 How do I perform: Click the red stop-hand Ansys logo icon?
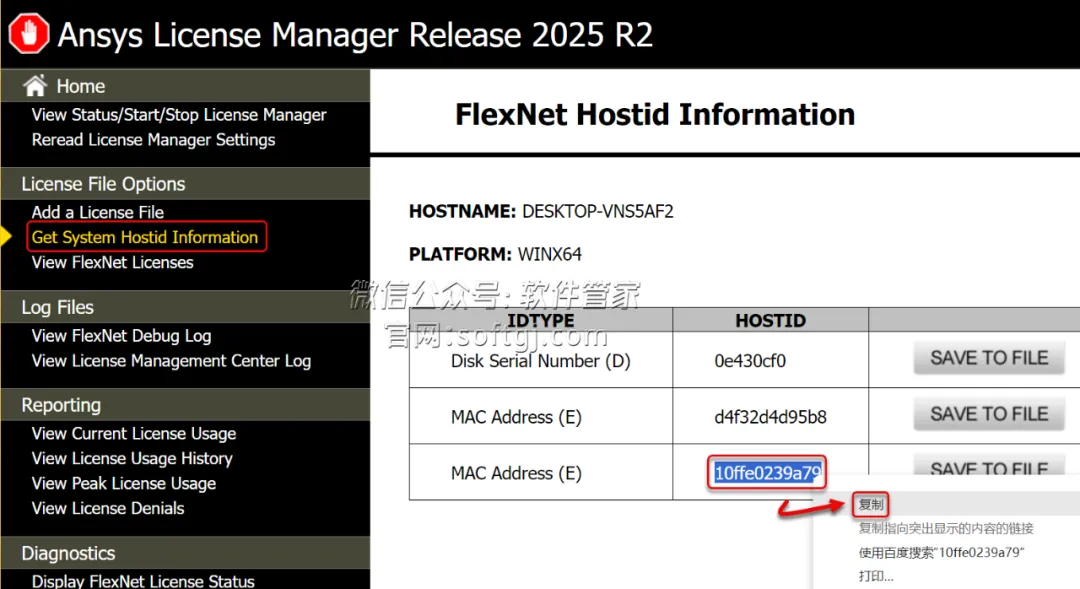(x=29, y=33)
